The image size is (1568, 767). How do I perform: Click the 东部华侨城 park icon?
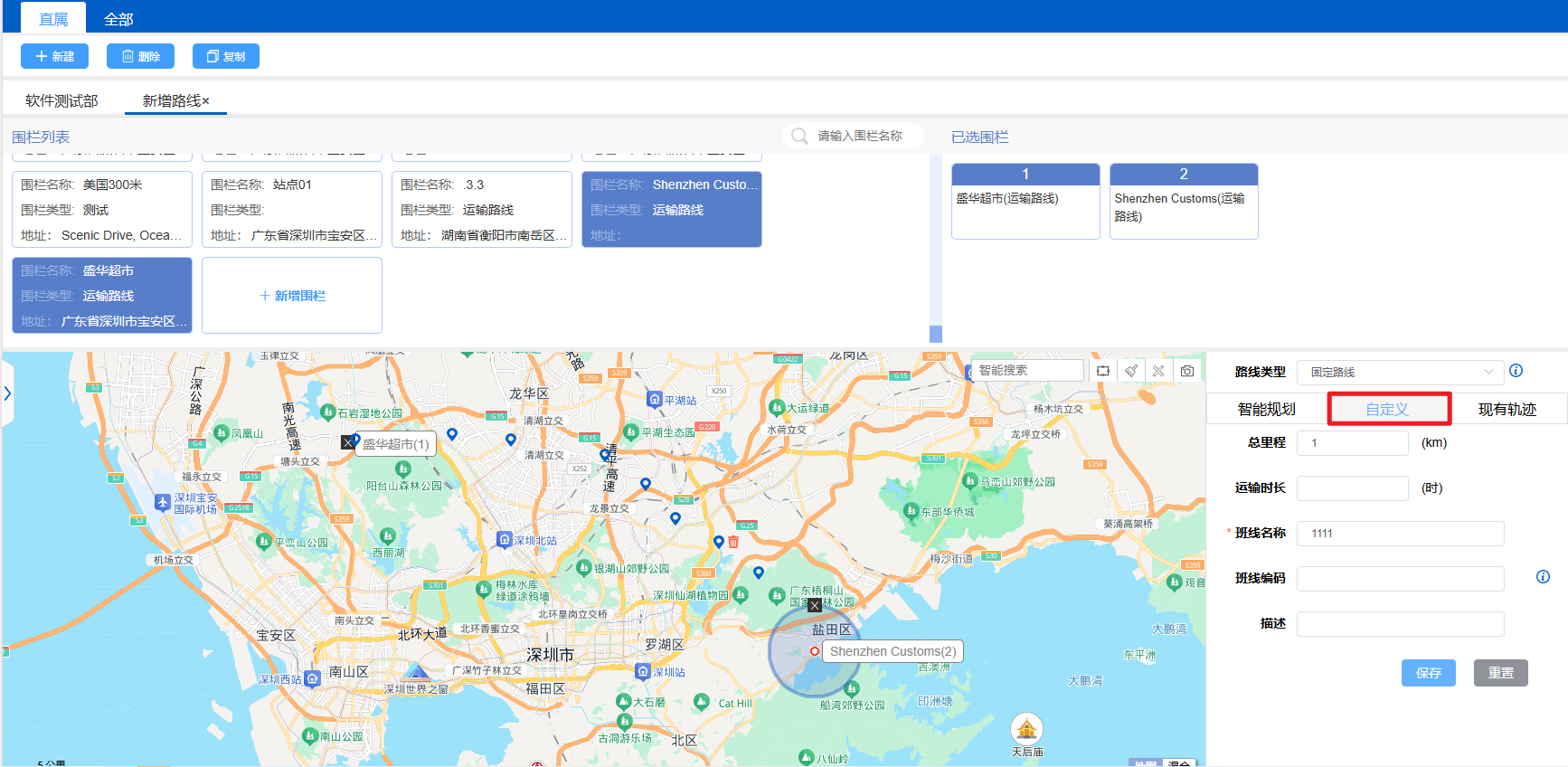tap(911, 510)
